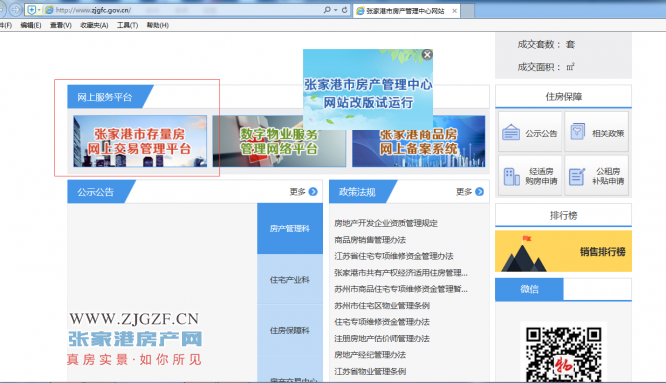Open 江苏省物业管理条例 link
The height and width of the screenshot is (383, 666).
370,371
